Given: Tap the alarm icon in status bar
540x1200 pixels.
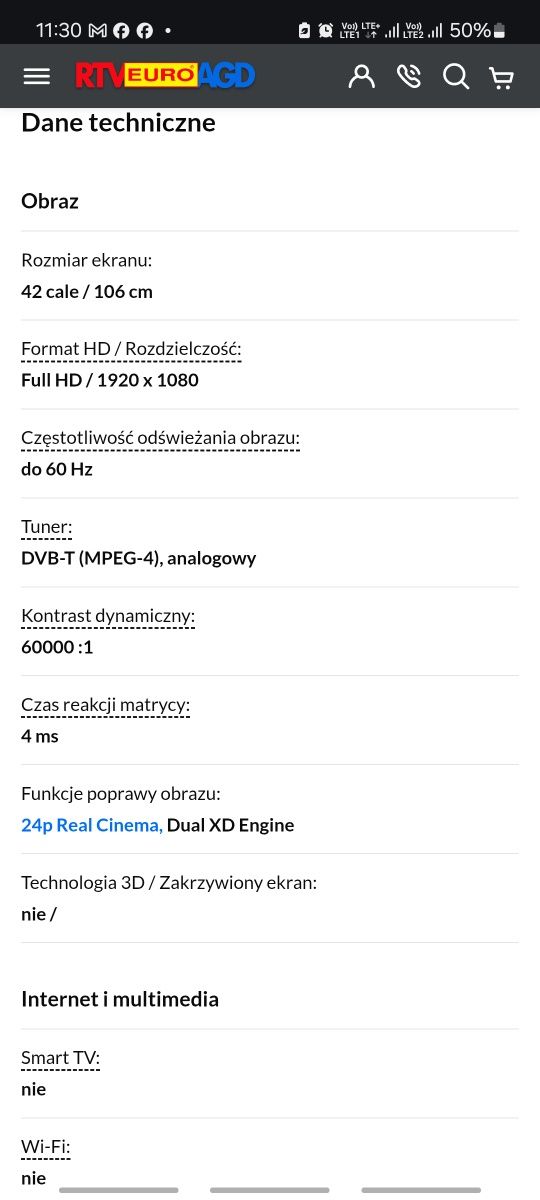Looking at the screenshot, I should 326,31.
